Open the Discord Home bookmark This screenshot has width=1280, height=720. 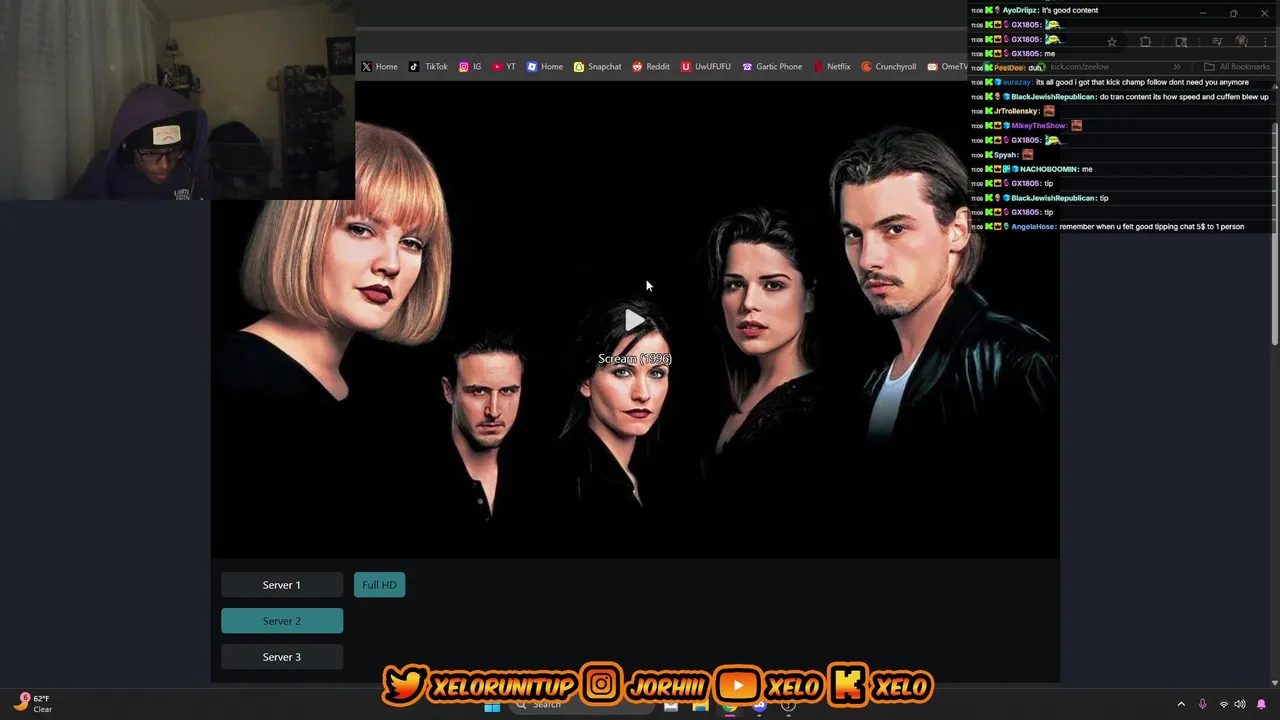(545, 67)
